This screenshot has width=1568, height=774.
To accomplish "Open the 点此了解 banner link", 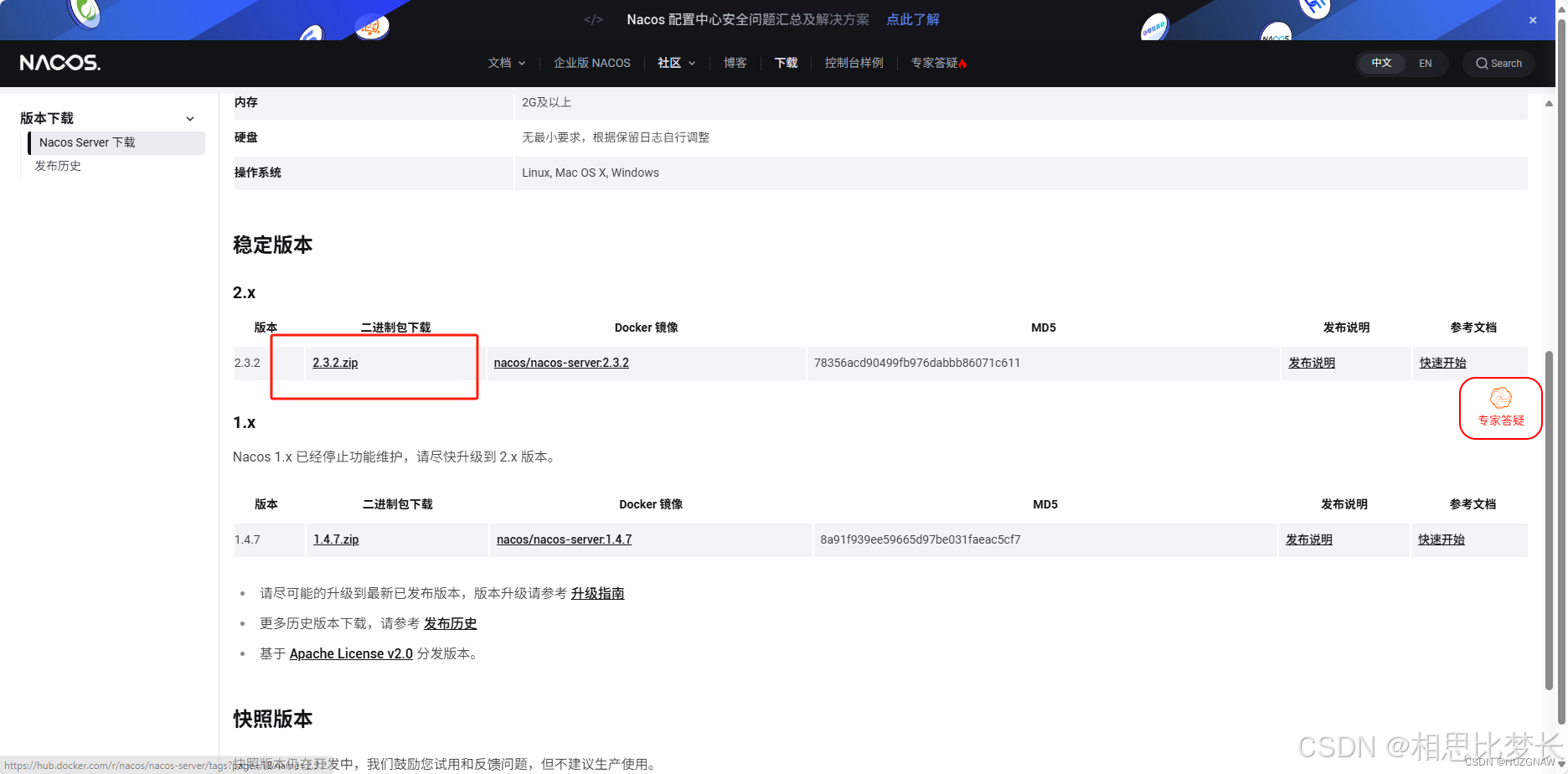I will tap(913, 19).
